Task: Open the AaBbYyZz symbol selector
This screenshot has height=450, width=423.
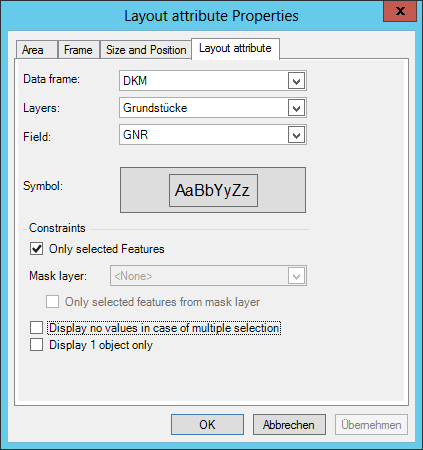Action: [213, 190]
